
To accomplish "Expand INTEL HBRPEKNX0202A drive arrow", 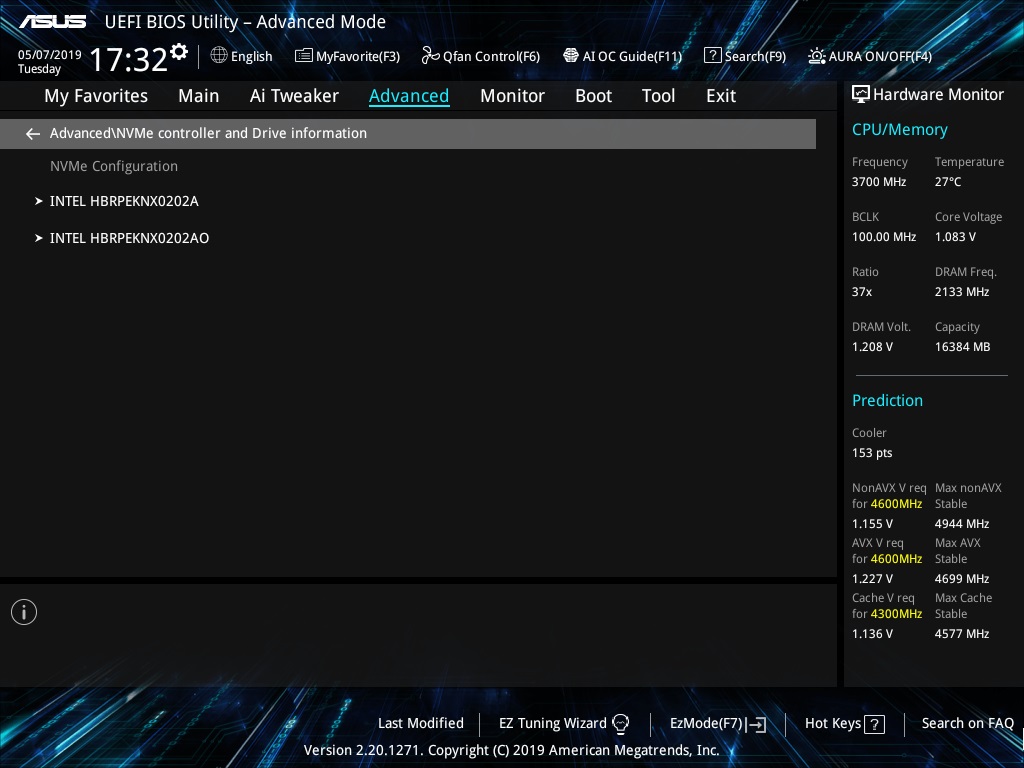I will 39,201.
